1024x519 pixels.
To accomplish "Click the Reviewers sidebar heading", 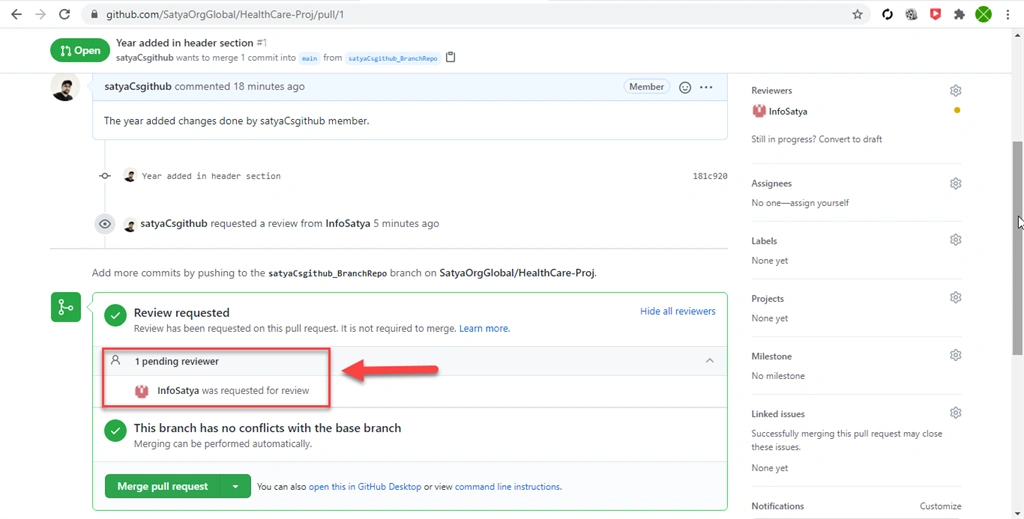I will tap(771, 91).
